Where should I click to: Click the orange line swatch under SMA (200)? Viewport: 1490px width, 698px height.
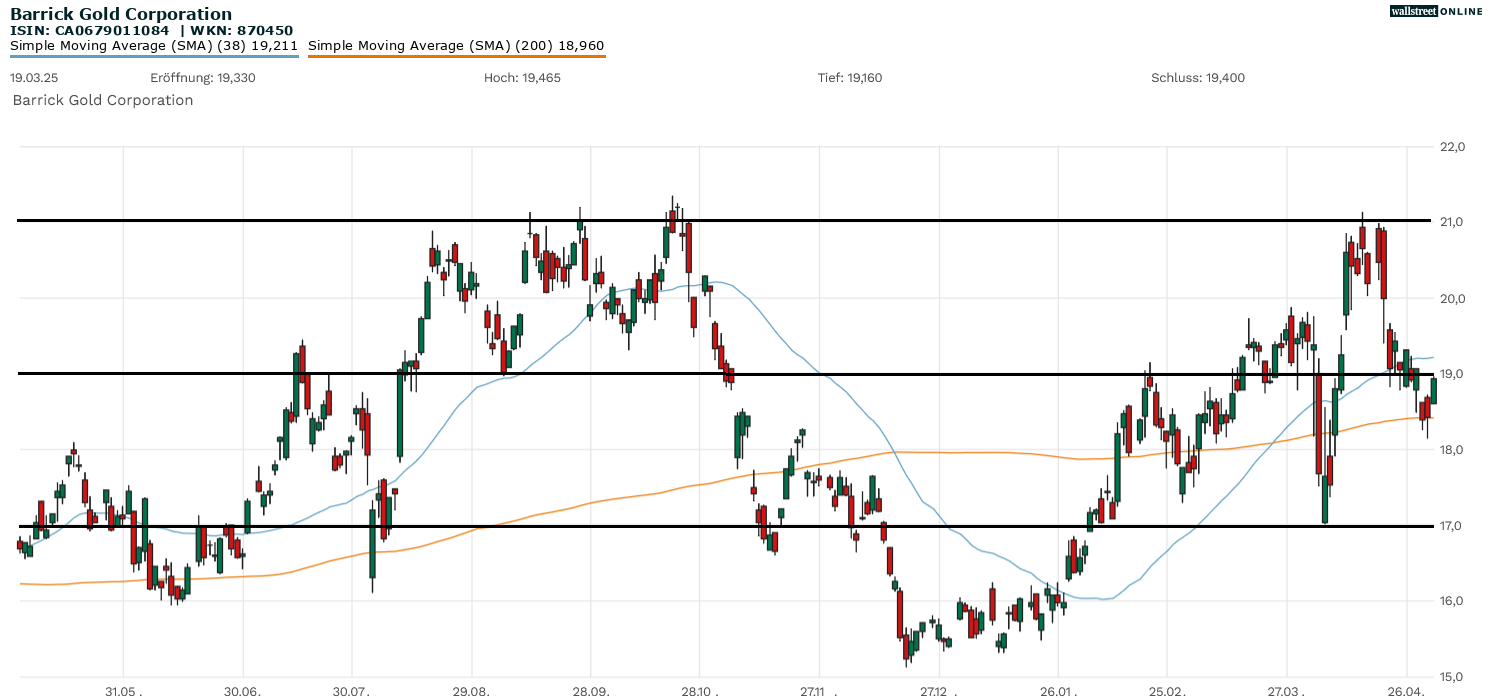(x=456, y=56)
